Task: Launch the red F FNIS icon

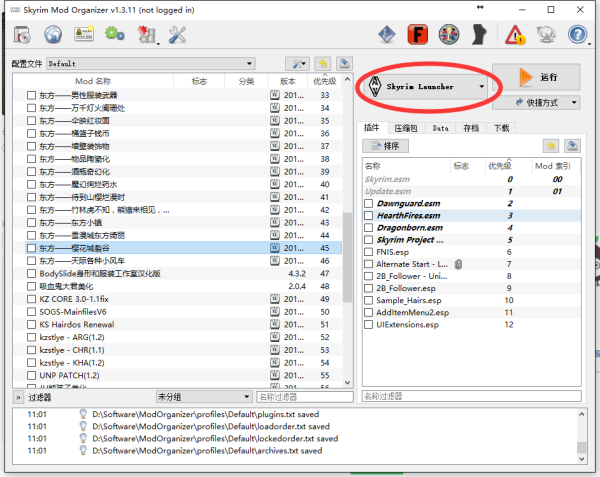Action: (417, 34)
